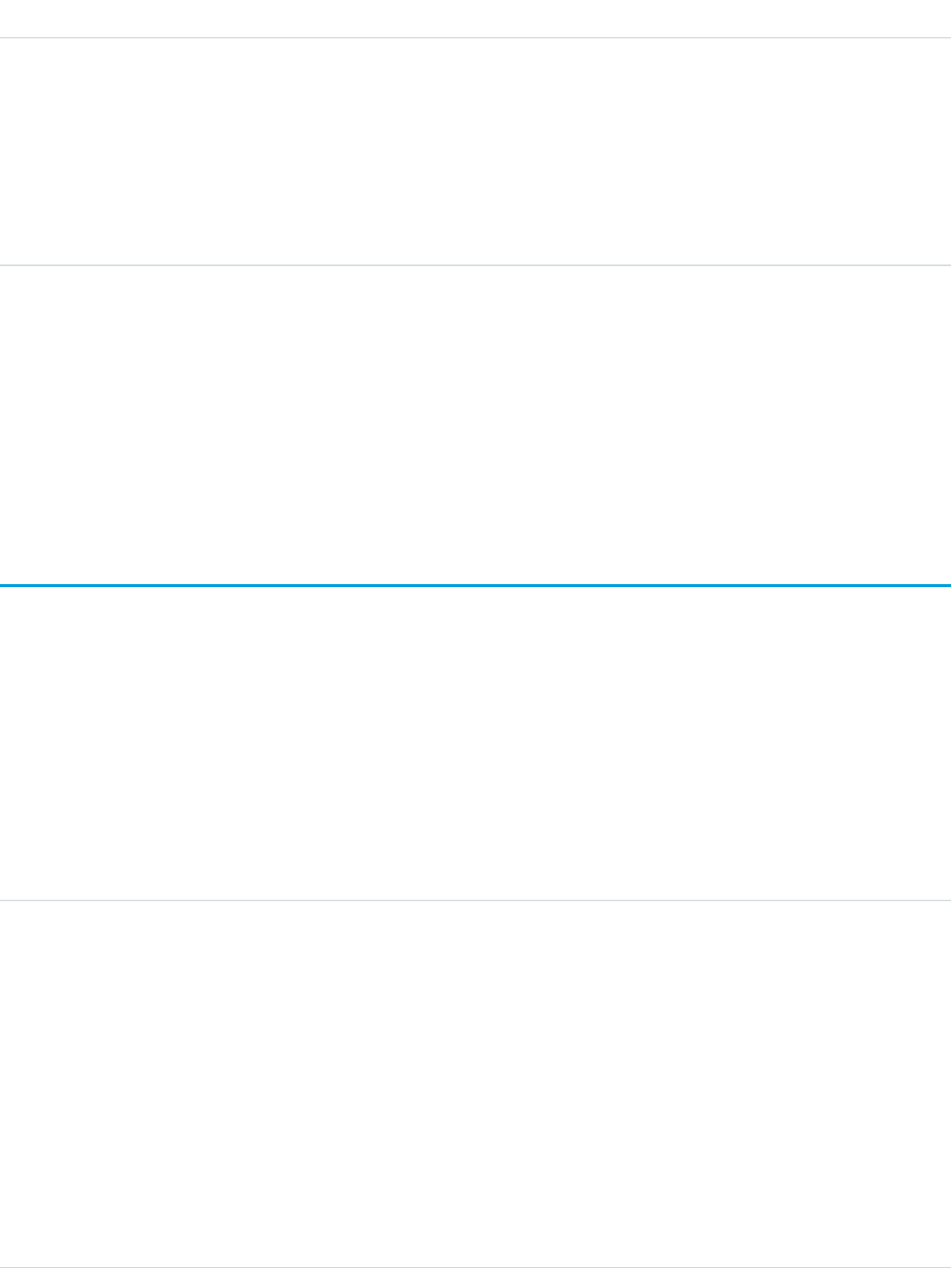Click the topmost gray divider line
The image size is (952, 1268).
[476, 38]
